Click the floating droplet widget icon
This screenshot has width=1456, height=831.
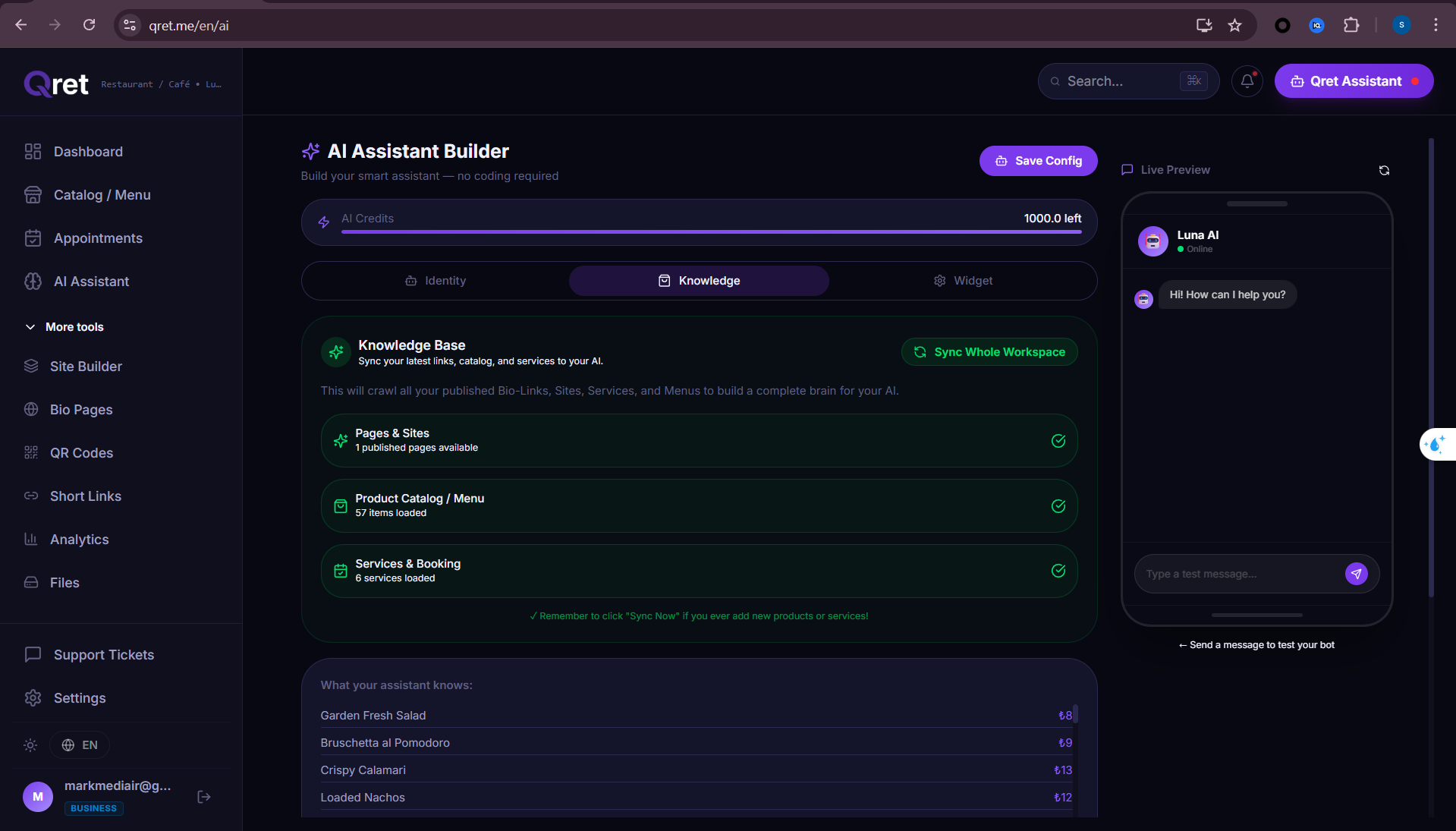pos(1436,445)
